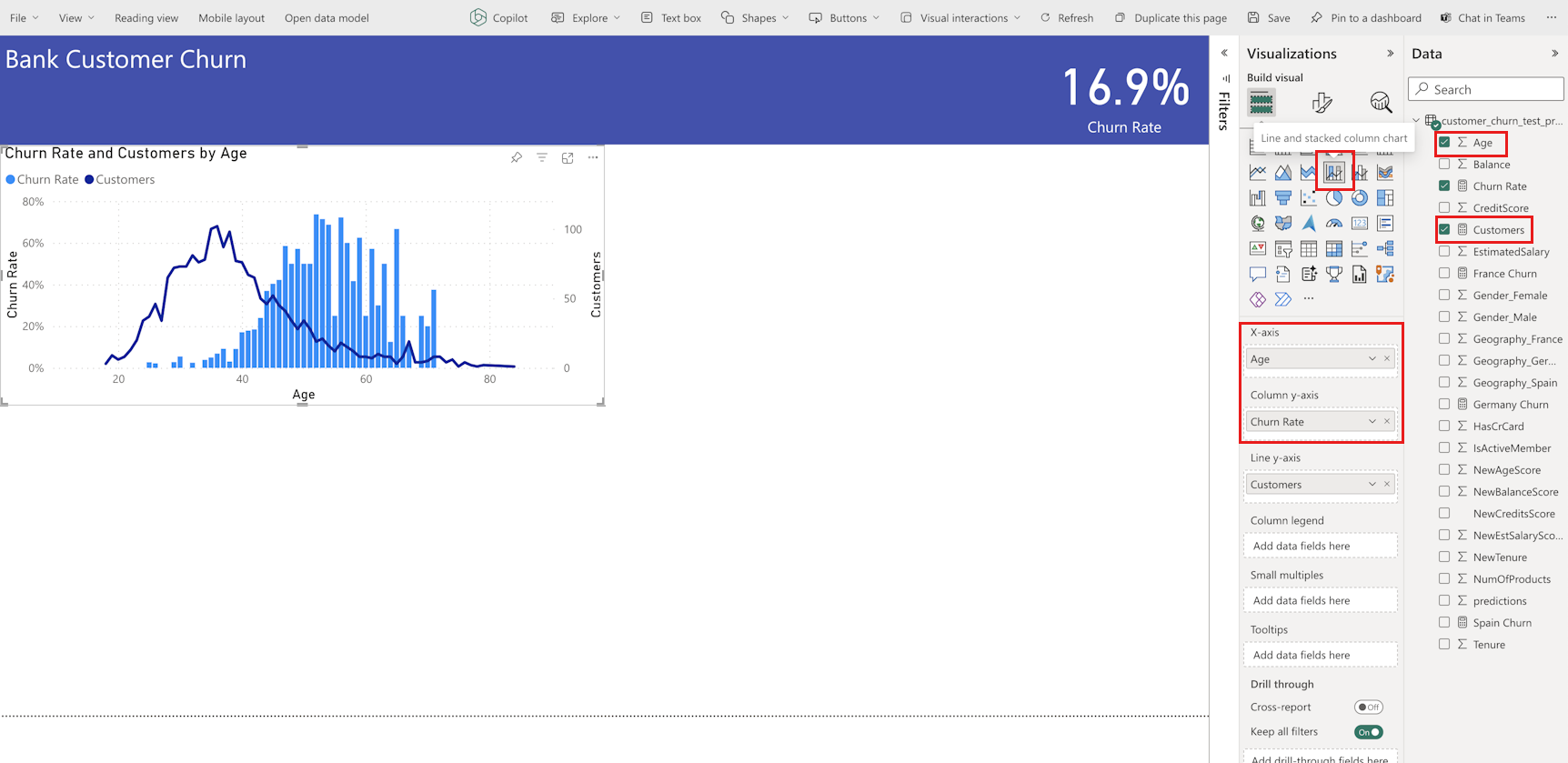Open the filters icon on chart header
This screenshot has height=763, width=1568.
[x=542, y=157]
